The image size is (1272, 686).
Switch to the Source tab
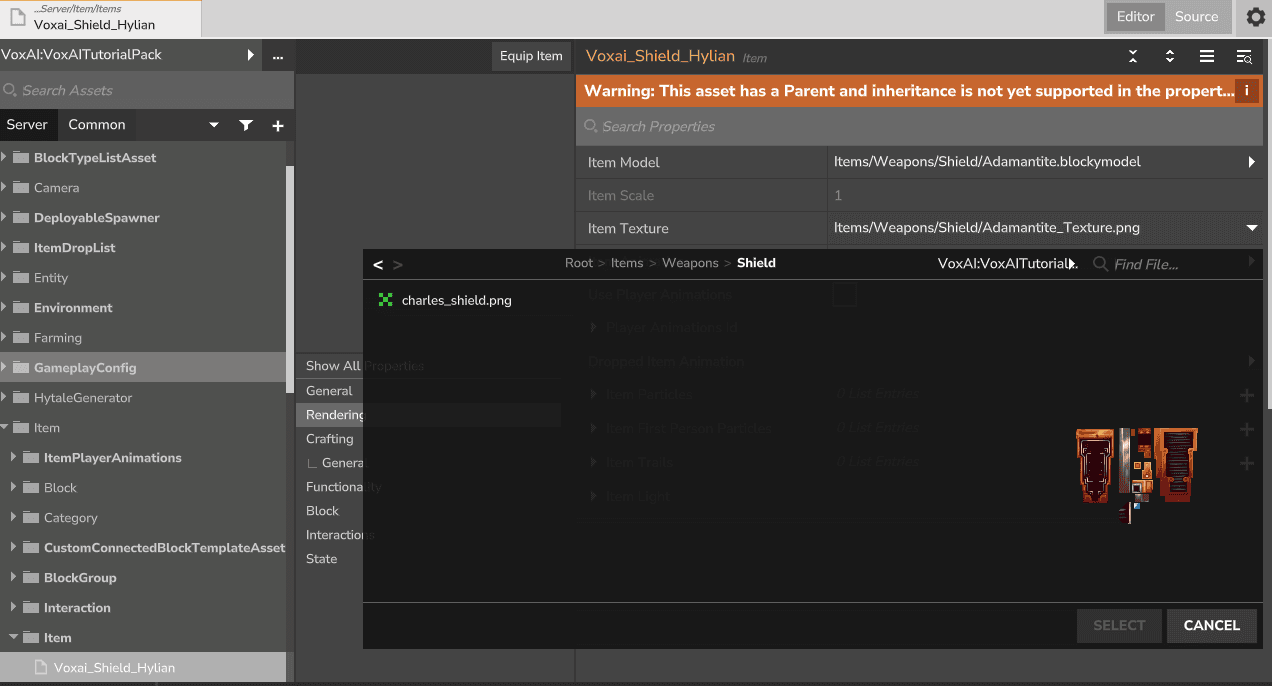pos(1199,17)
